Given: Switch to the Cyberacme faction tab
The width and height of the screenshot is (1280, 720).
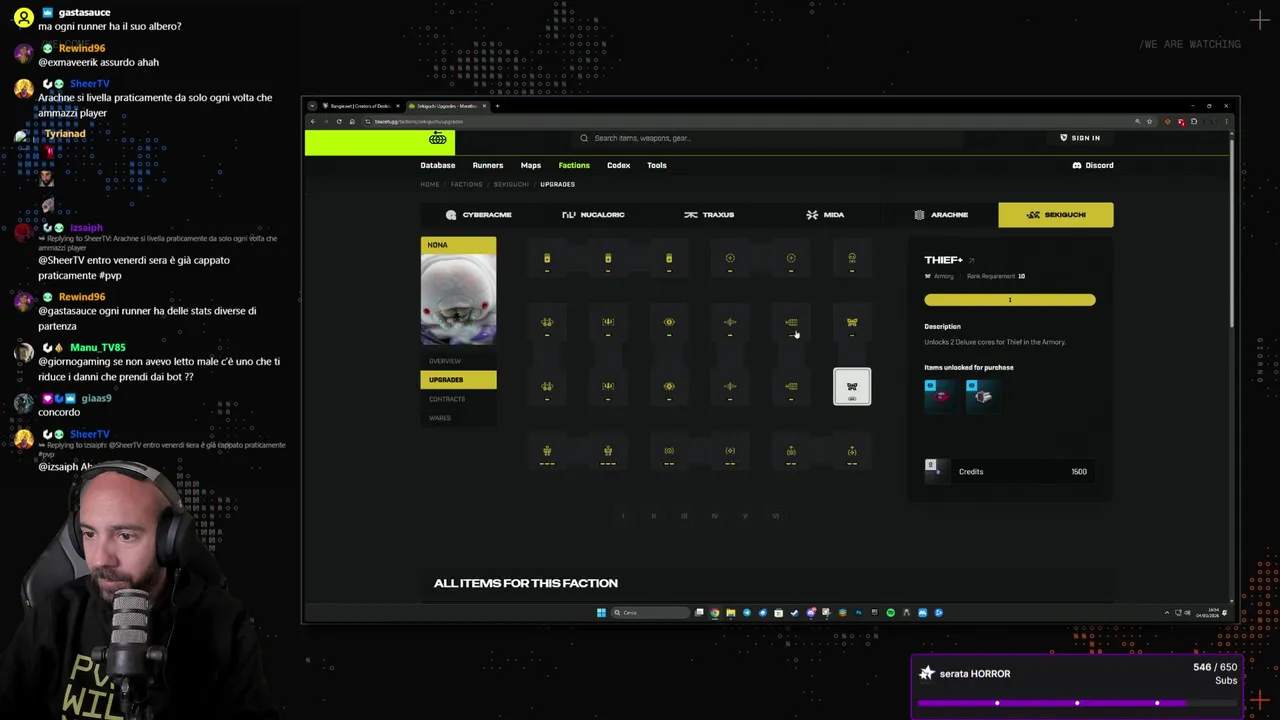Looking at the screenshot, I should coord(478,215).
